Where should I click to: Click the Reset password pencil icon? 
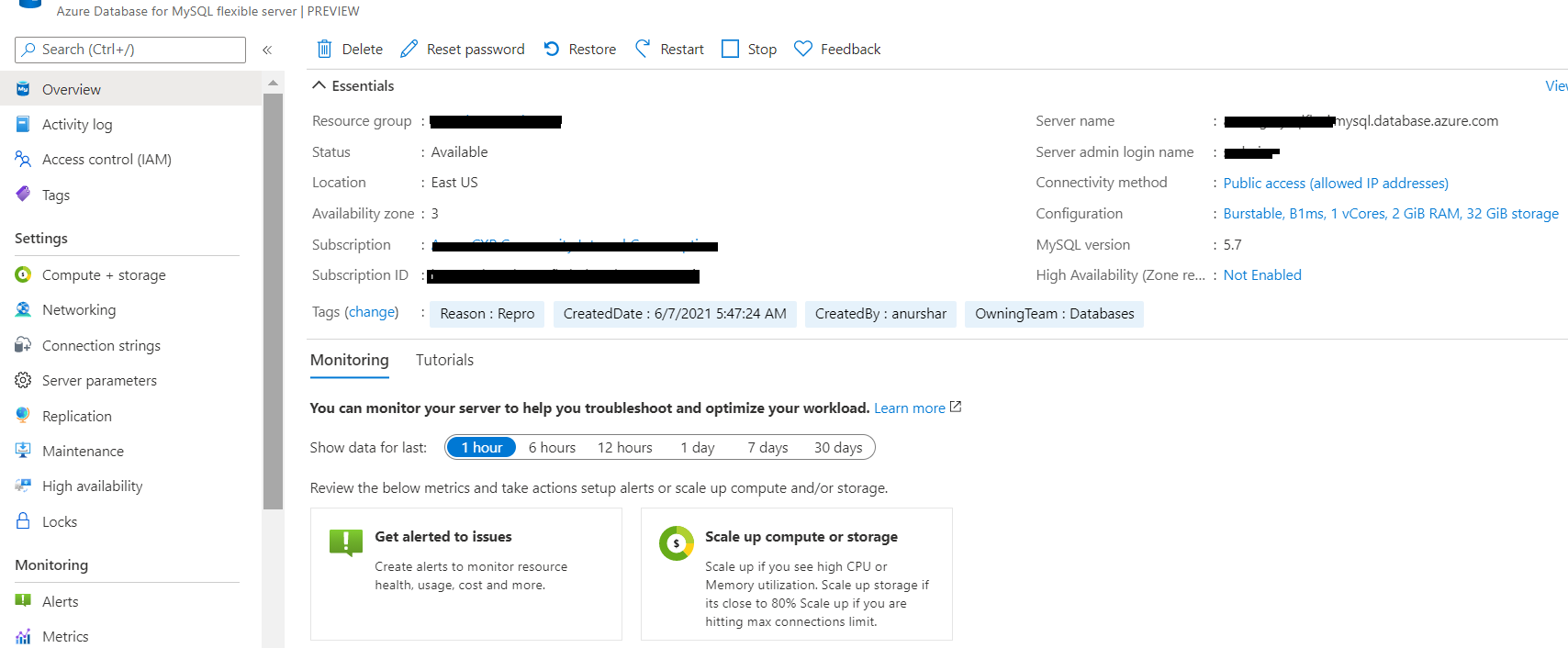pos(409,49)
